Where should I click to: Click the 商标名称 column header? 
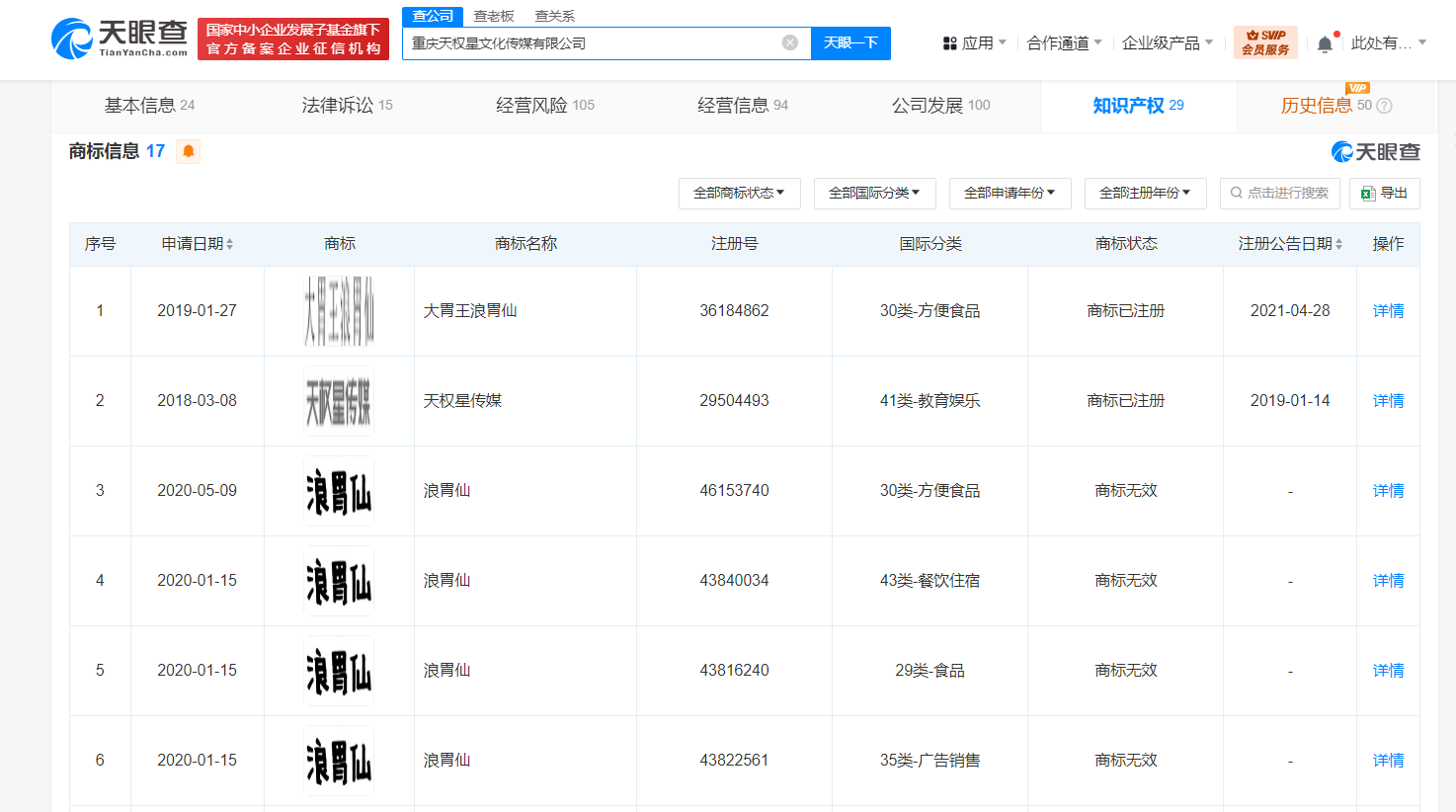click(x=526, y=244)
